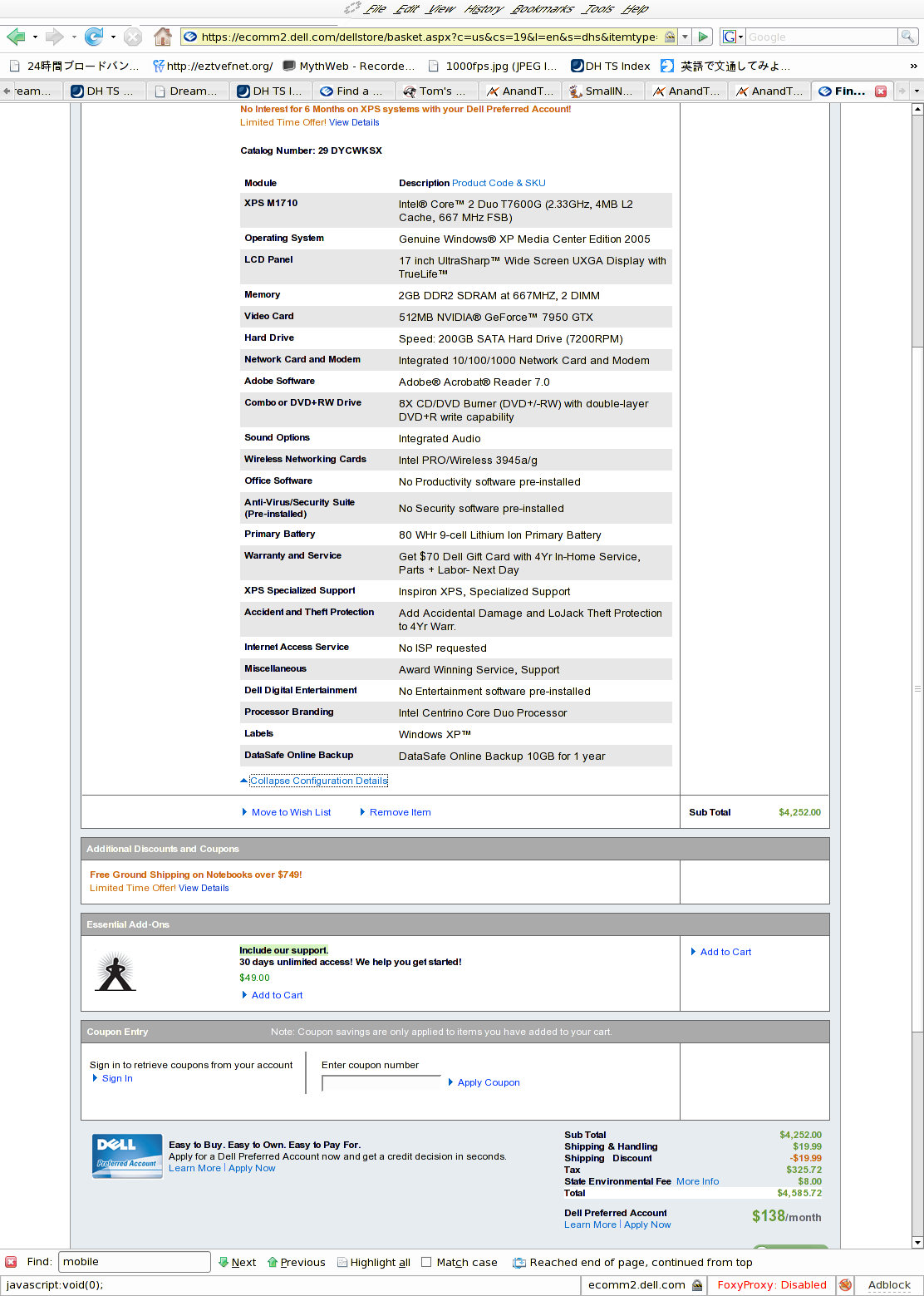924x1296 pixels.
Task: Open the dropdown arrow next to Reload
Action: pyautogui.click(x=113, y=37)
